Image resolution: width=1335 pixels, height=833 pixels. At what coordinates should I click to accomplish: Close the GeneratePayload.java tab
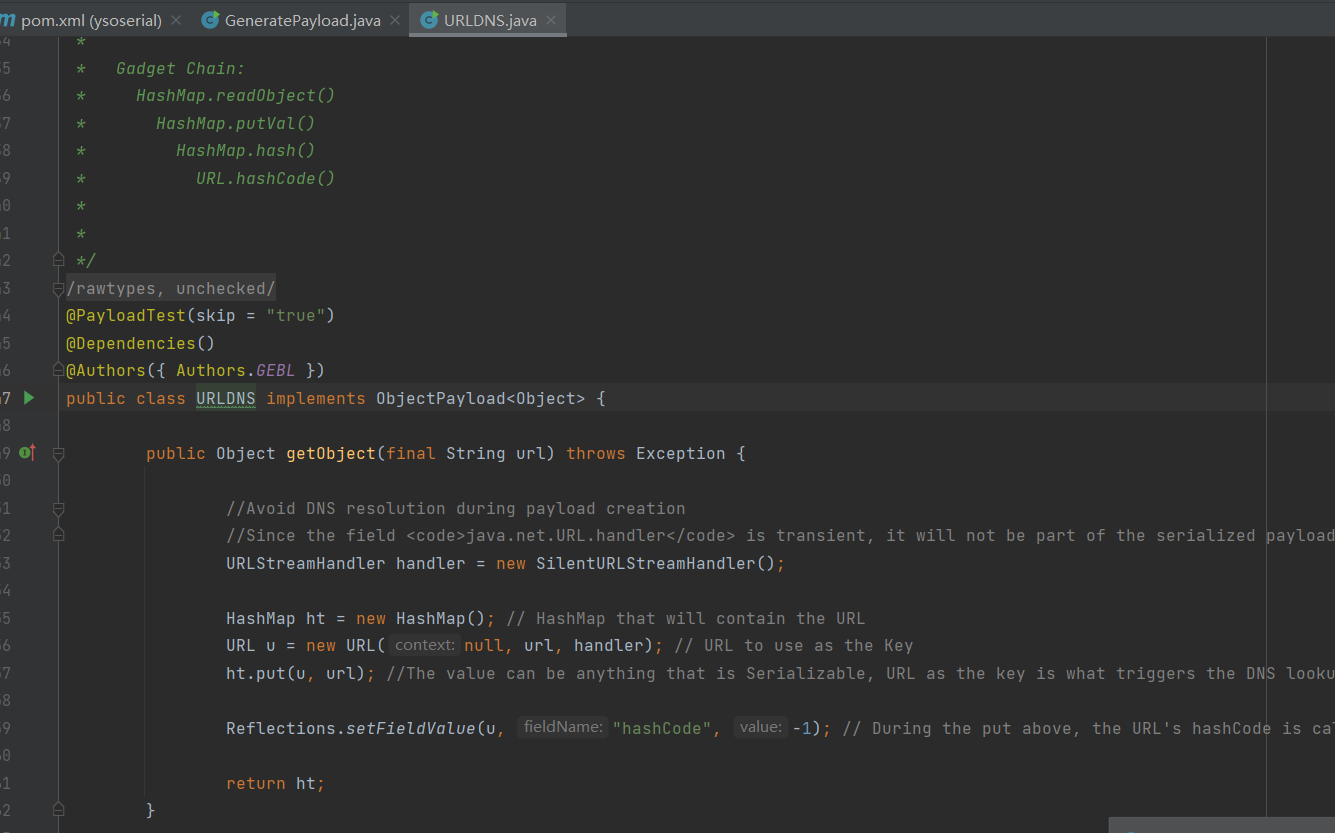(x=394, y=20)
